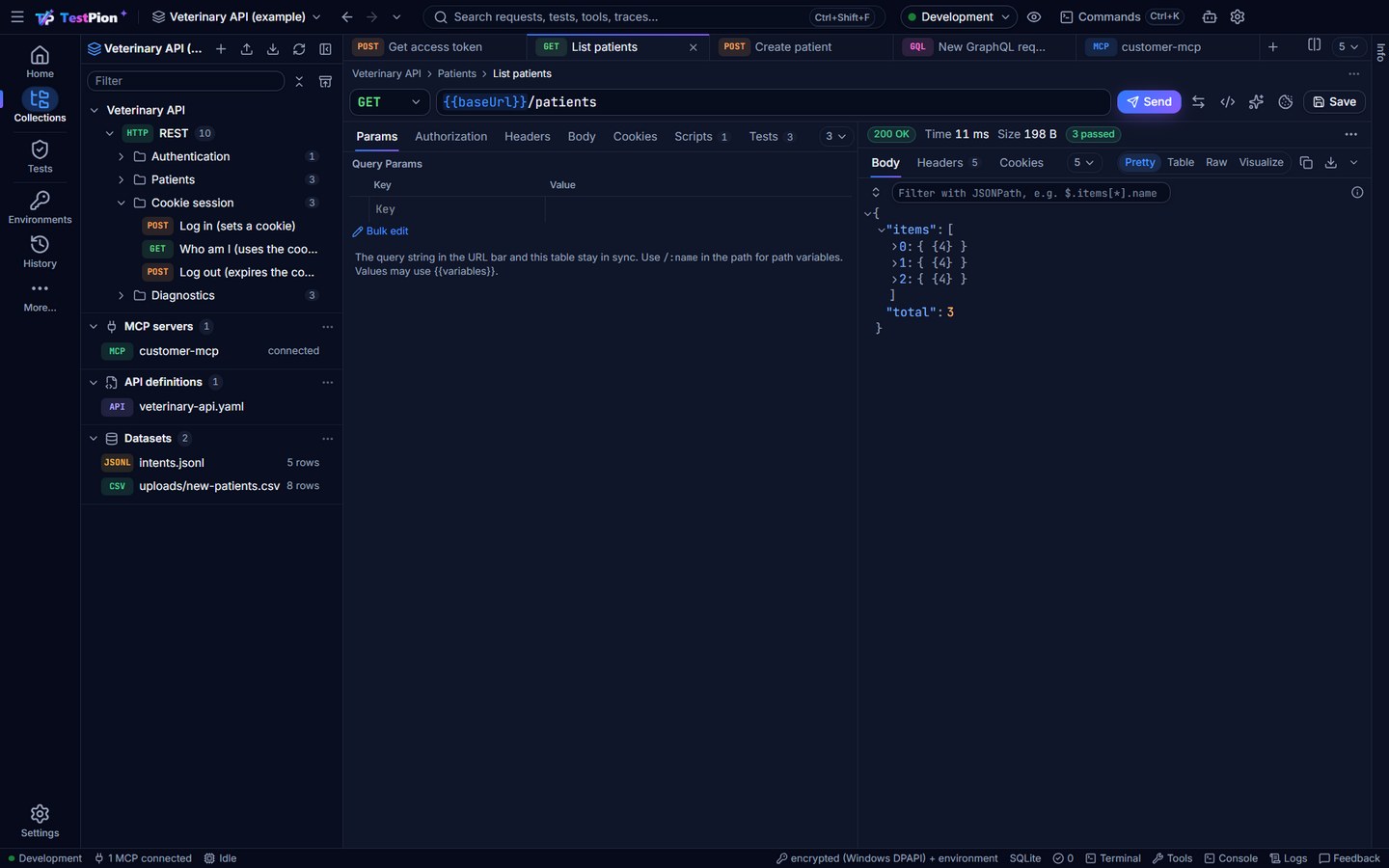The height and width of the screenshot is (868, 1389).
Task: Click the robot assistant icon in the top bar
Action: (1210, 17)
